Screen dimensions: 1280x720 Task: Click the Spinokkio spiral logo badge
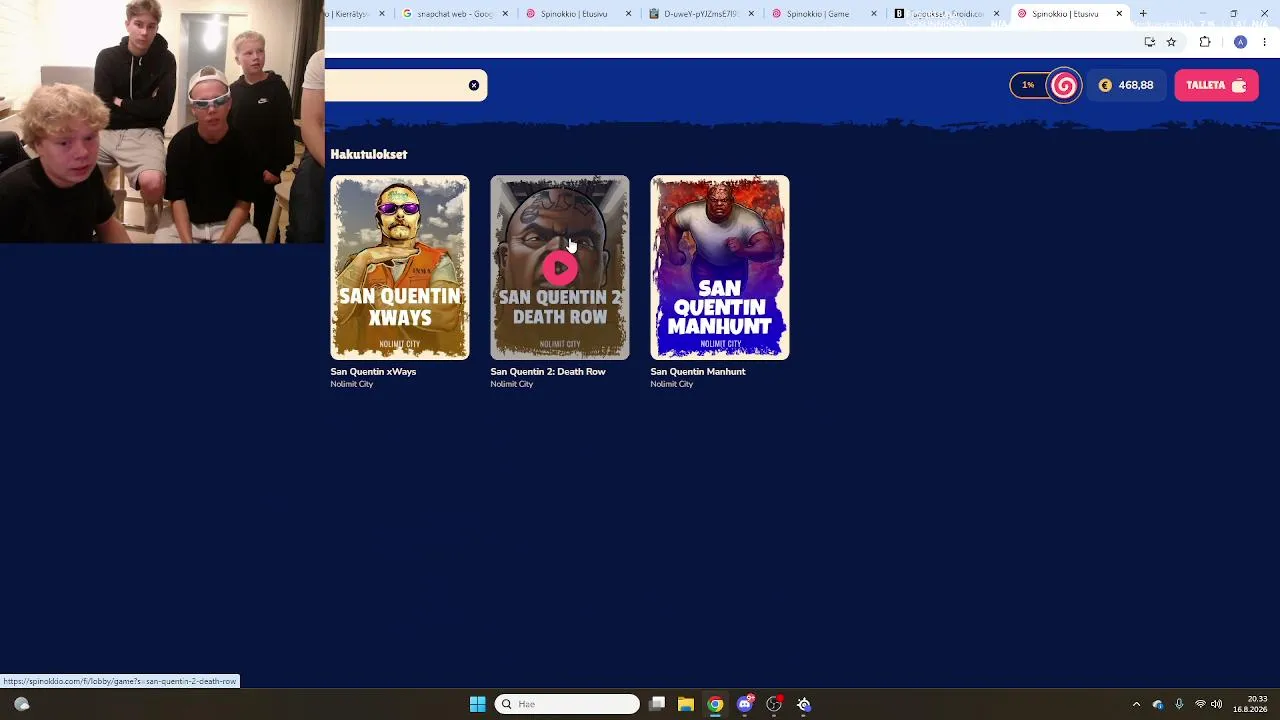tap(1064, 85)
